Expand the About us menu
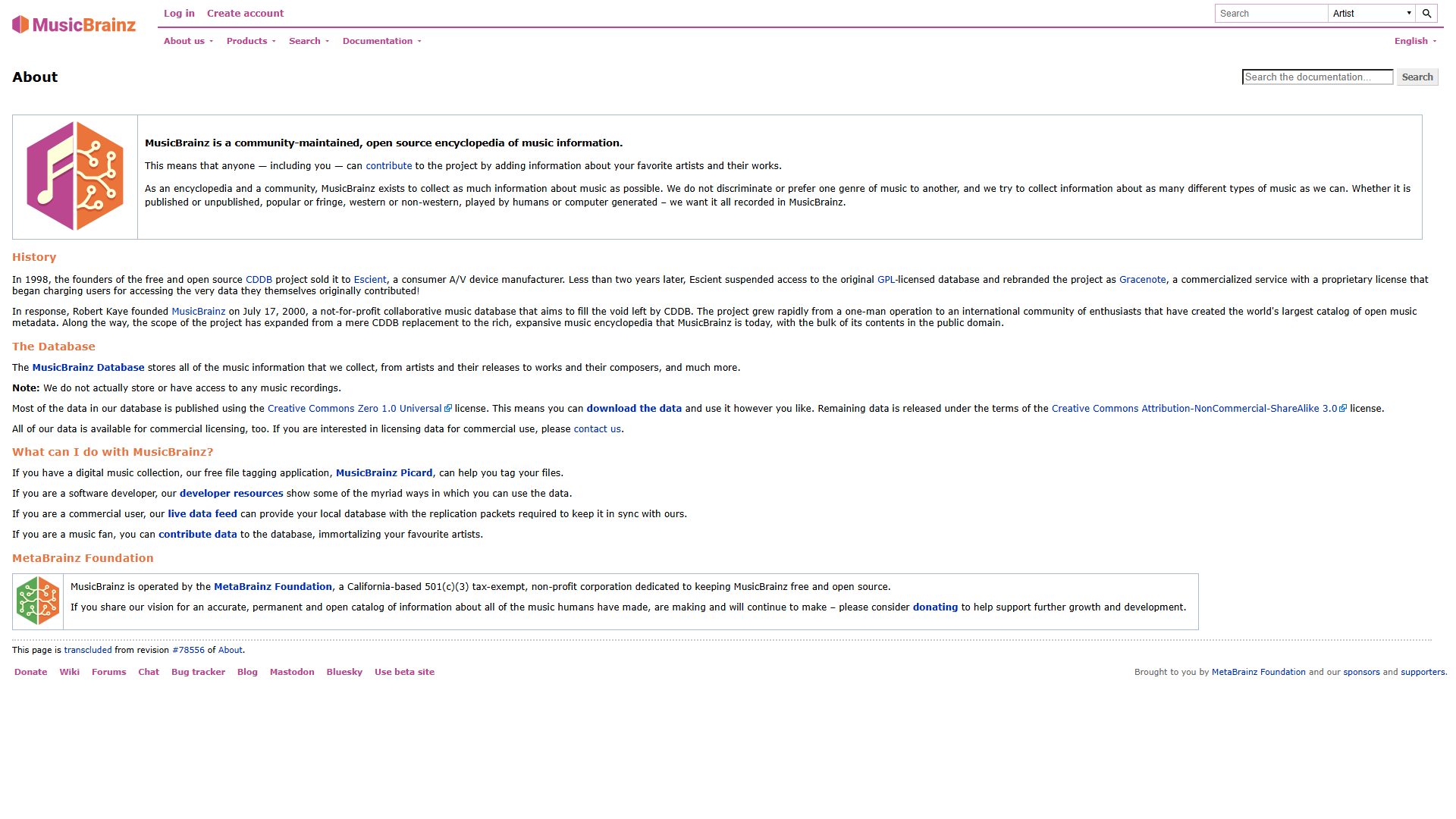1456x819 pixels. tap(188, 41)
